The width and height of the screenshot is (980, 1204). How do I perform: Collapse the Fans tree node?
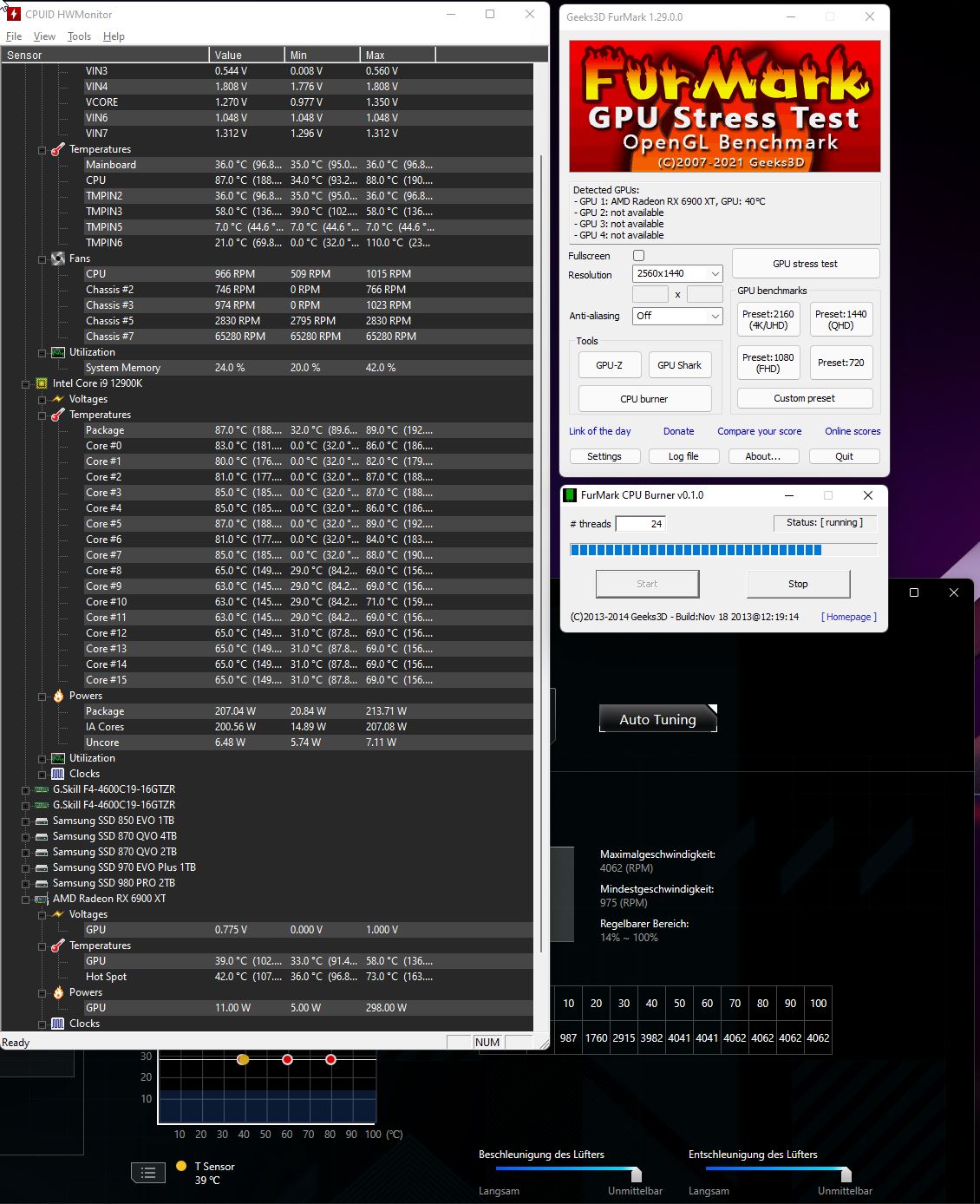(x=42, y=259)
